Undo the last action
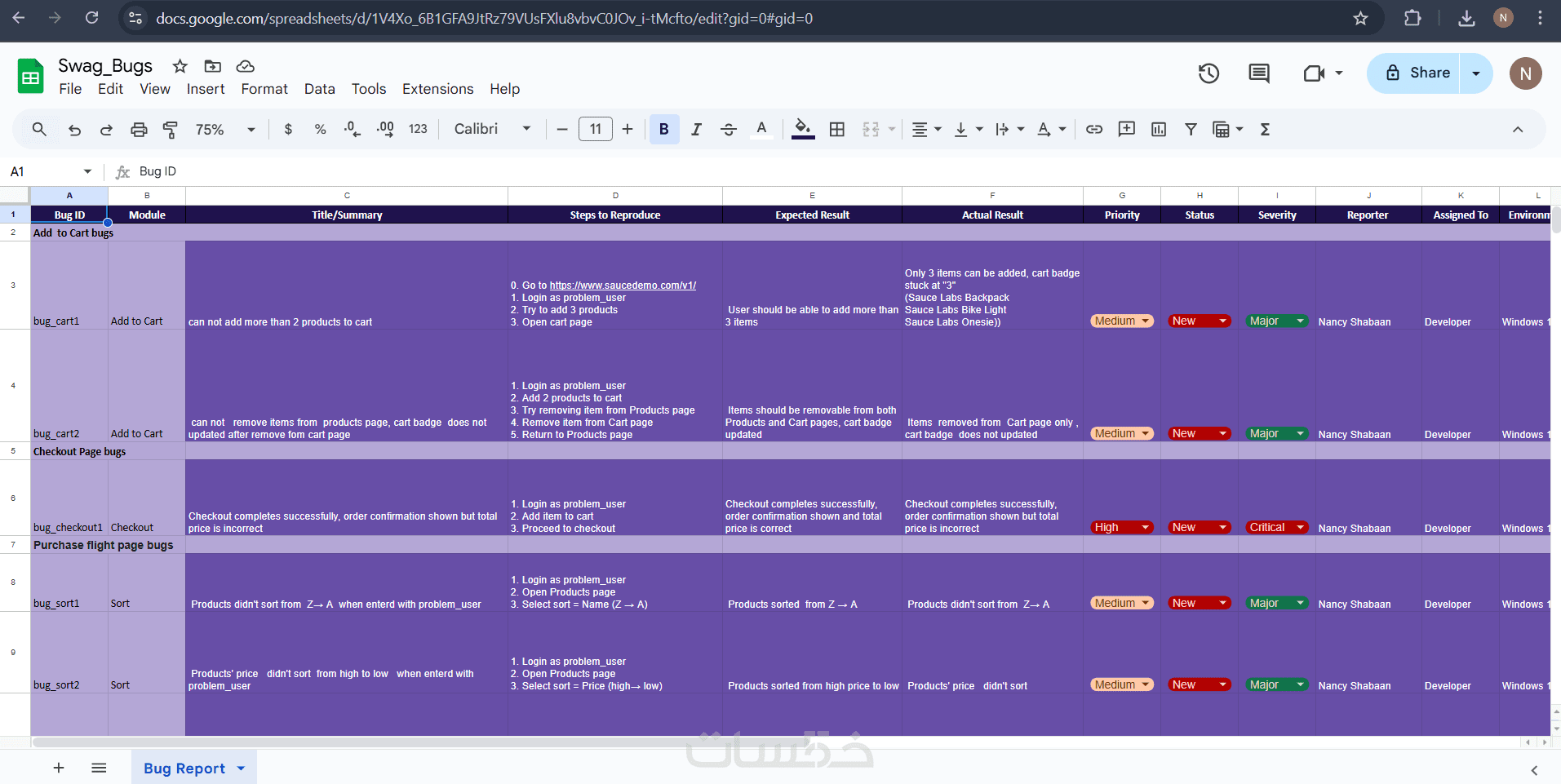 [74, 129]
